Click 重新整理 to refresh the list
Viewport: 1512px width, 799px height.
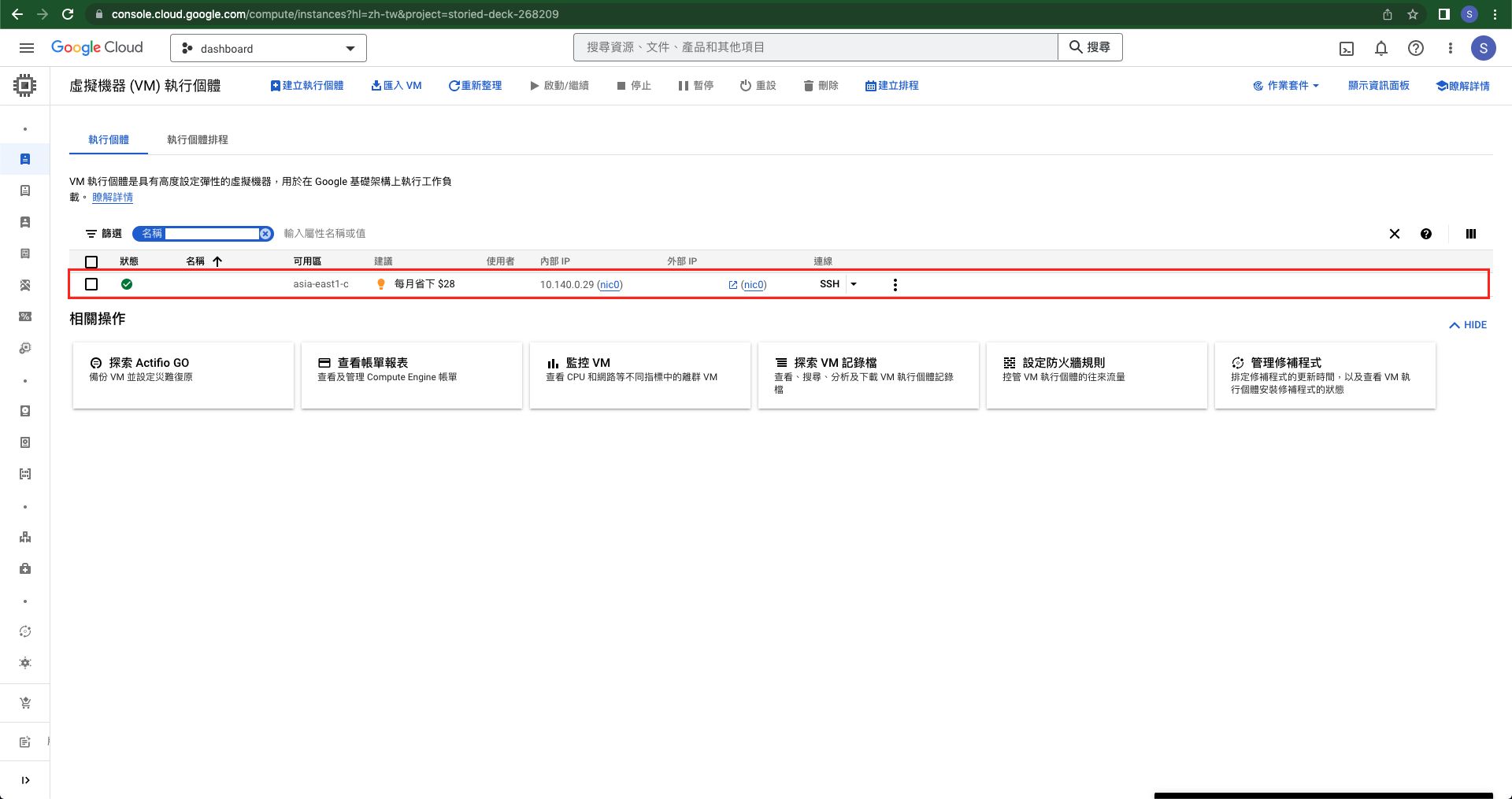click(476, 86)
